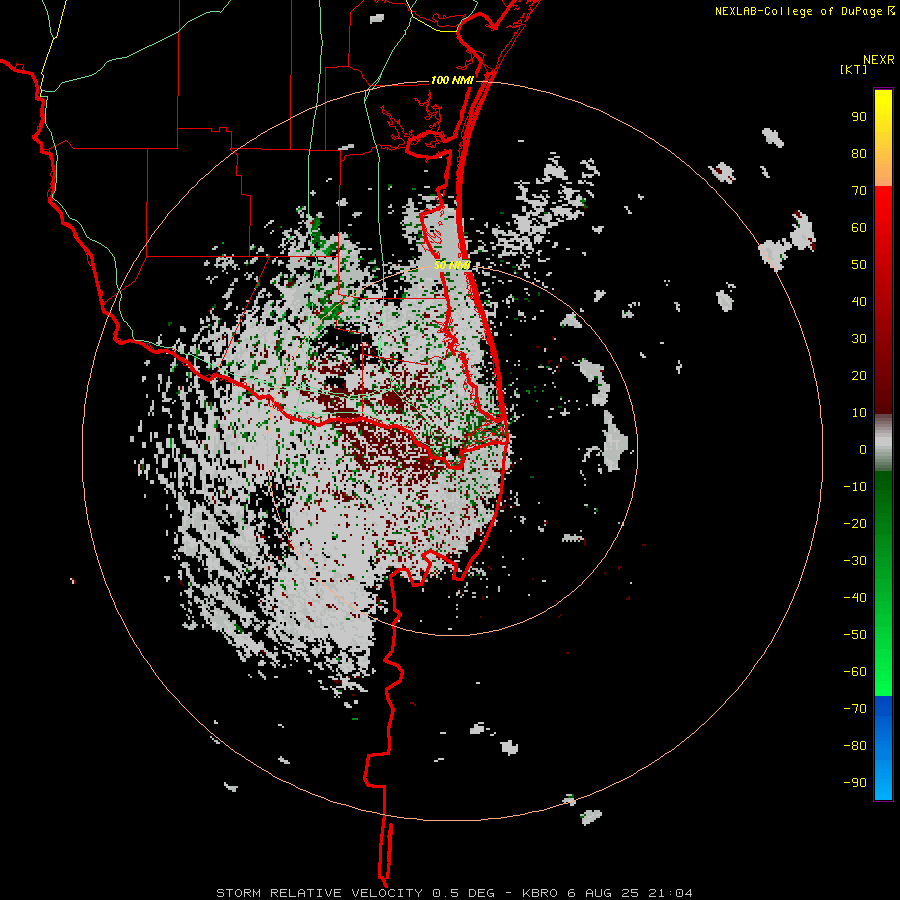Select the -80 value on the scale

(x=855, y=746)
